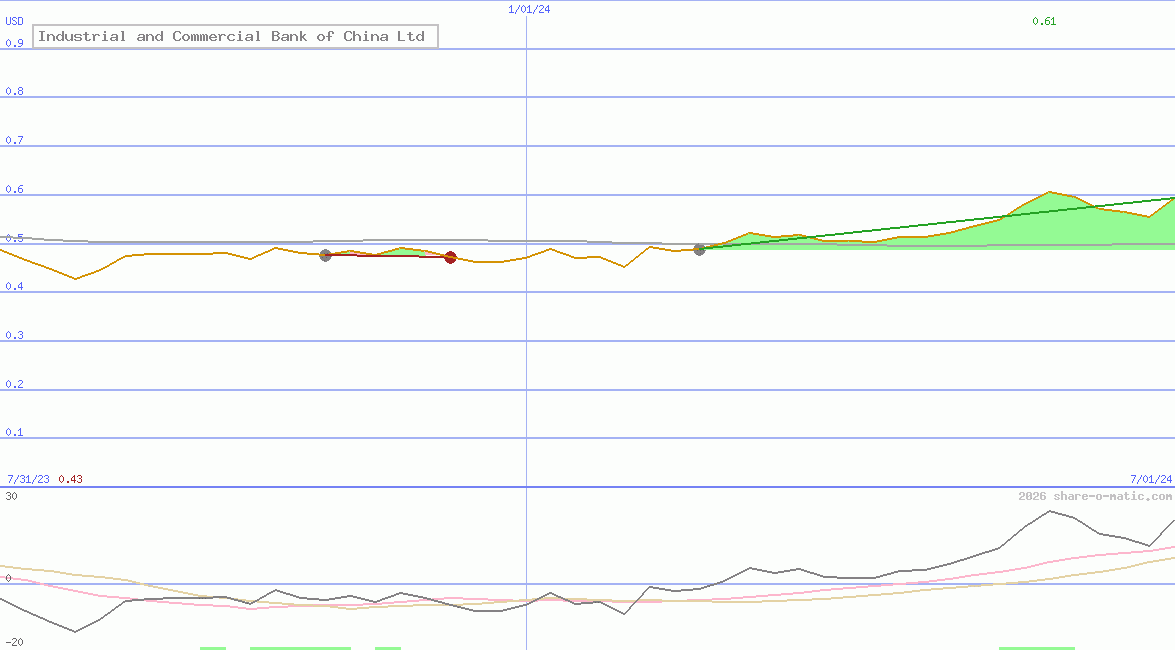Click the 7/31/23 start date label
Viewport: 1175px width, 650px height.
[28, 479]
